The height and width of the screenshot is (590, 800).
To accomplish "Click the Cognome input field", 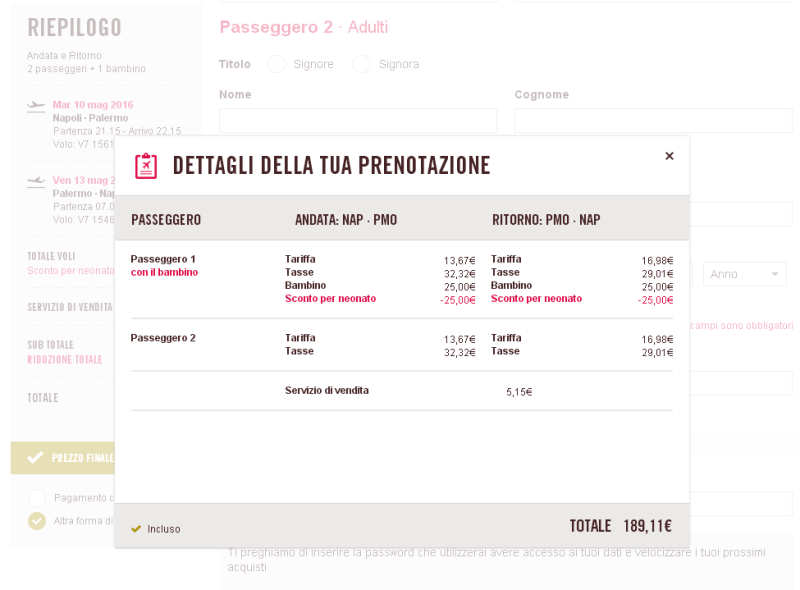I will [654, 120].
